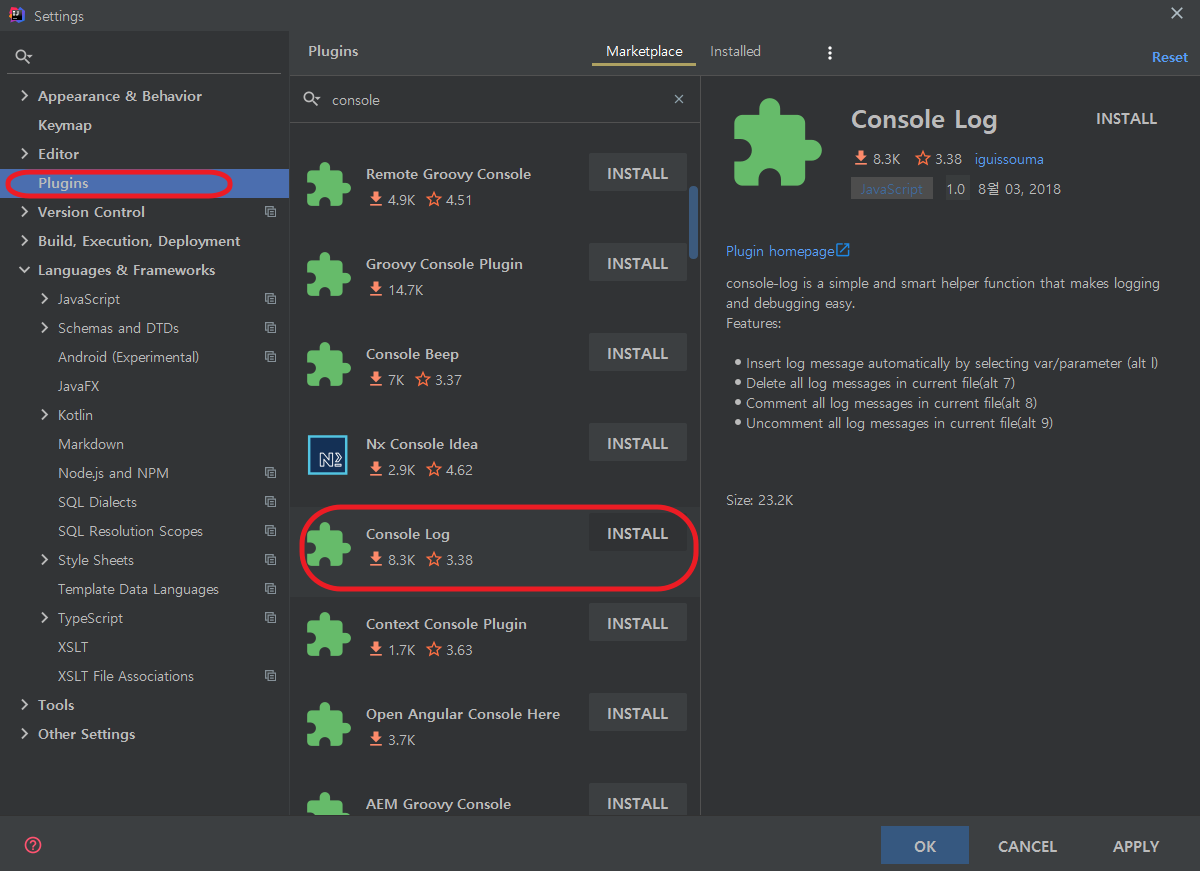Expand the Kotlin settings node
Image resolution: width=1200 pixels, height=871 pixels.
click(x=44, y=415)
